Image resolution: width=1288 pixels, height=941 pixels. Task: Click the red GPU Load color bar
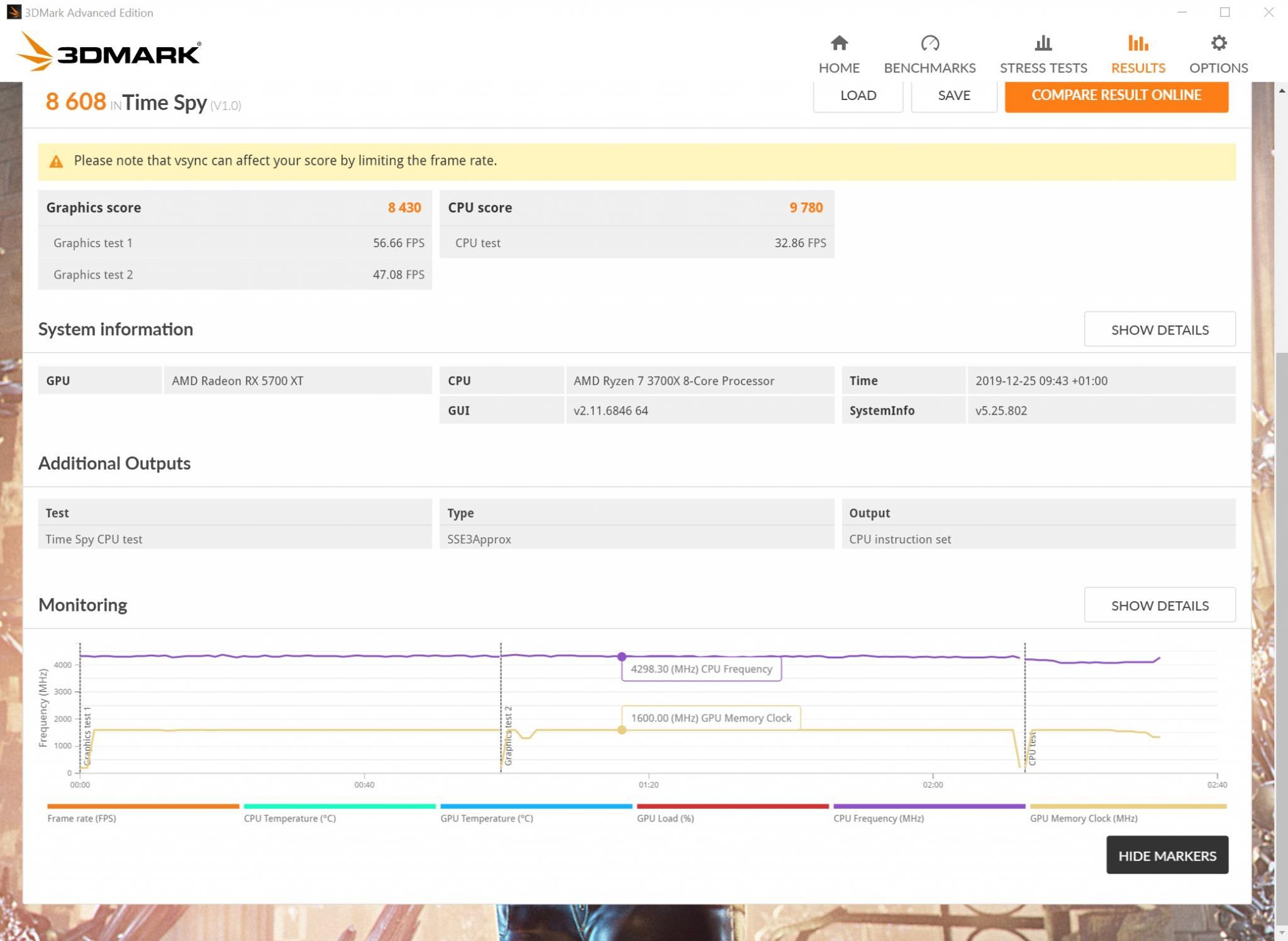pyautogui.click(x=733, y=806)
